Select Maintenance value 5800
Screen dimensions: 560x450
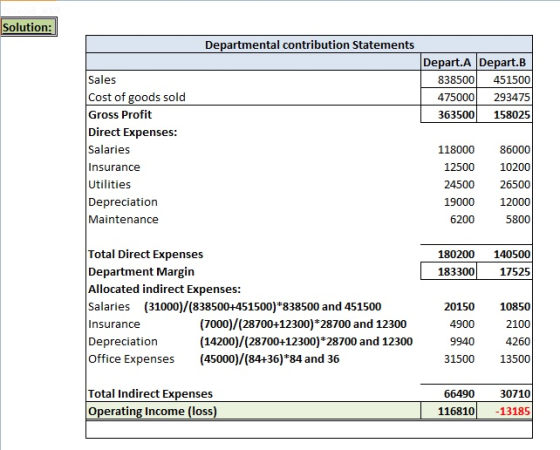tap(518, 219)
